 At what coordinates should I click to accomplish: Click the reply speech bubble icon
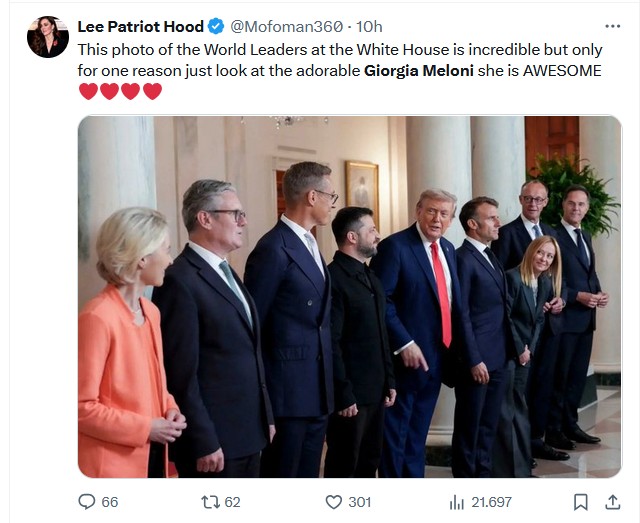(x=87, y=501)
